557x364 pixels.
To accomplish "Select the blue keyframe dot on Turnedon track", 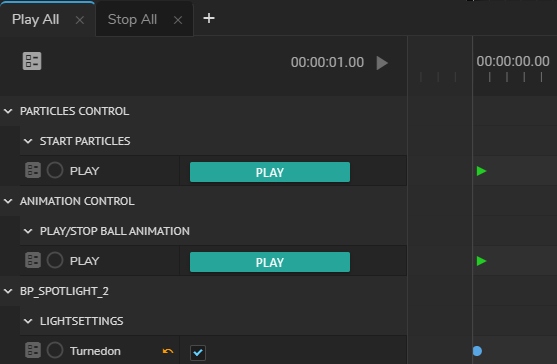I will [x=477, y=351].
